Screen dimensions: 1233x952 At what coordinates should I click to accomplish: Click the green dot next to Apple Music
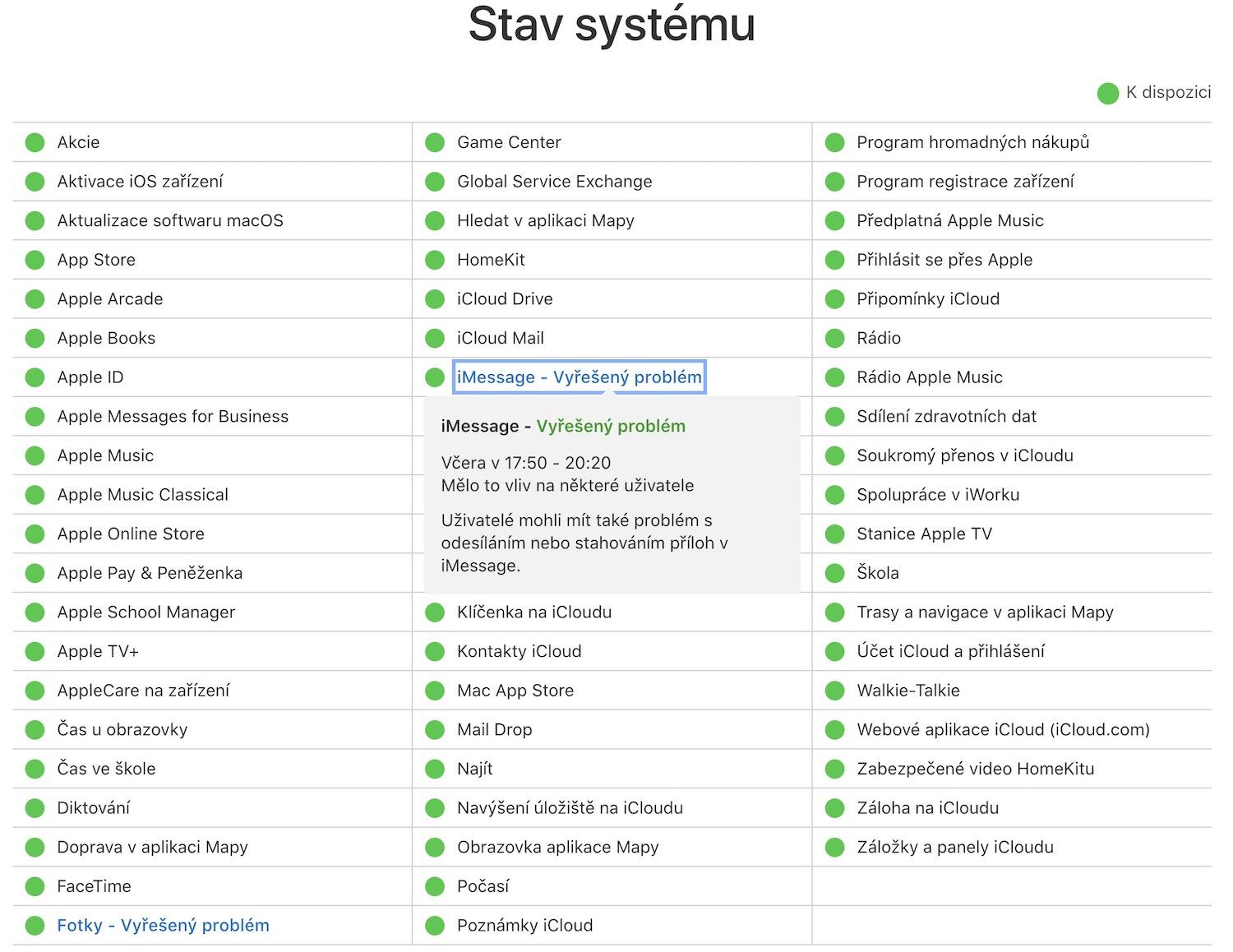[x=35, y=456]
